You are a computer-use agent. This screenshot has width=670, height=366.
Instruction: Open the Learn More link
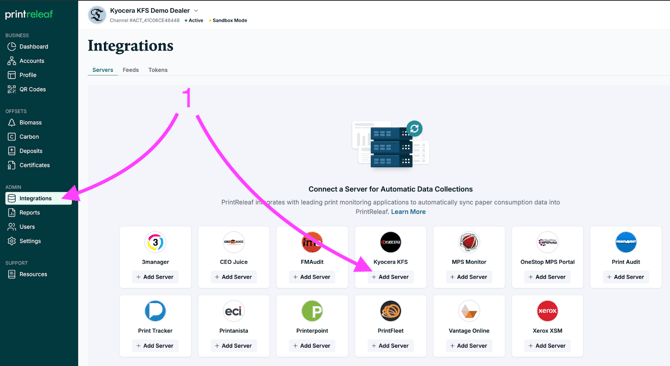tap(408, 211)
